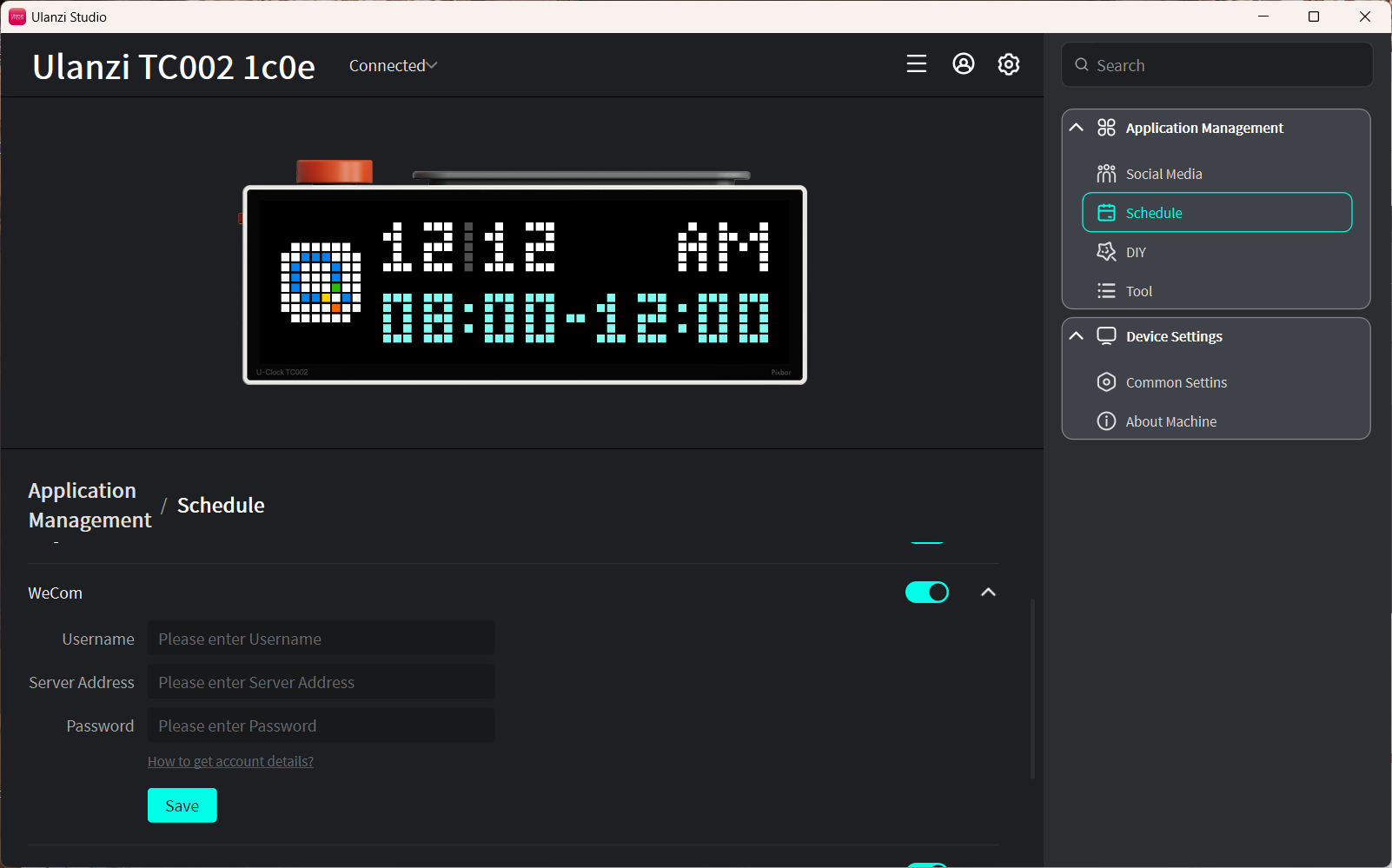Focus the Username input field
Viewport: 1392px width, 868px height.
coord(321,639)
